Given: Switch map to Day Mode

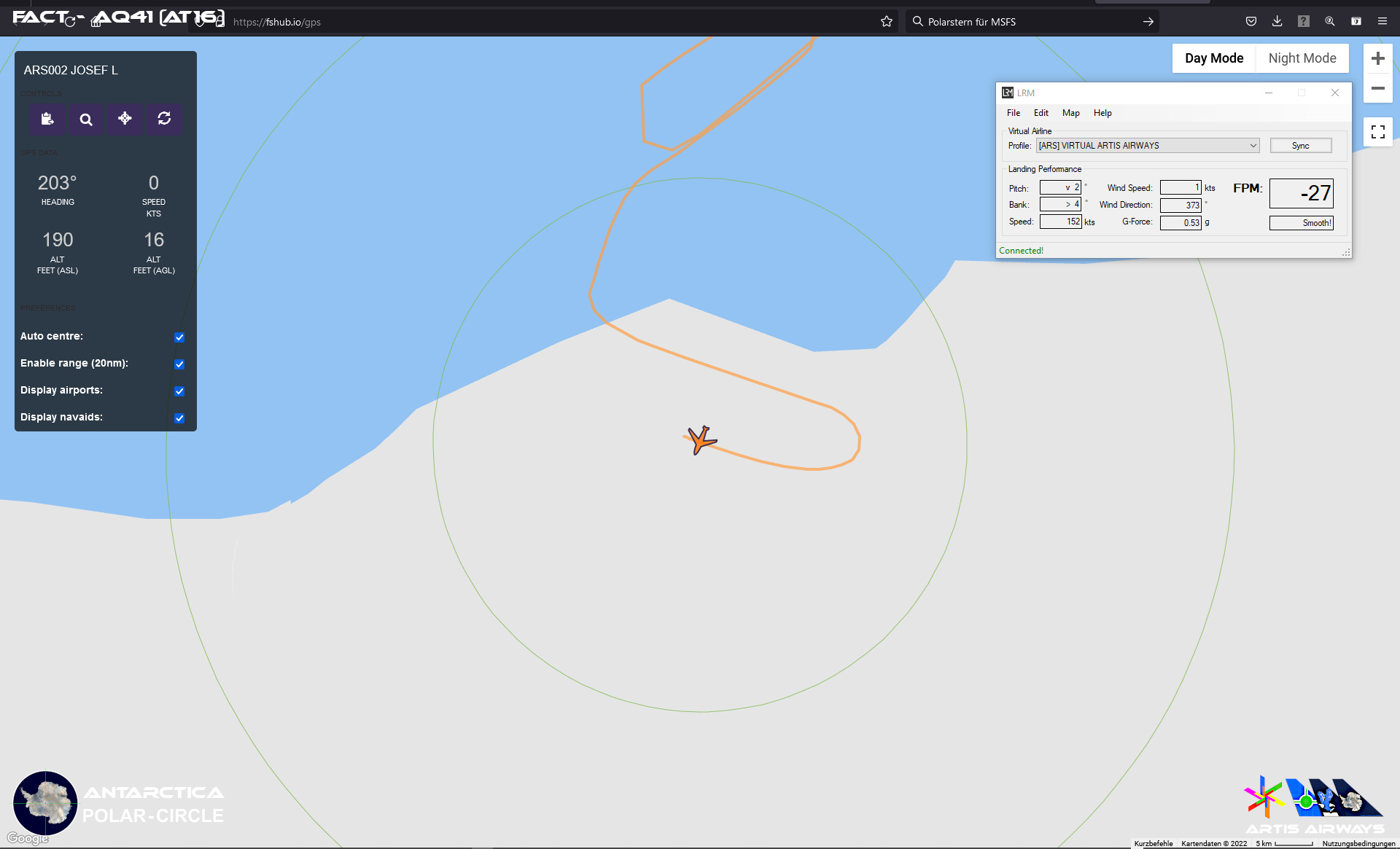Looking at the screenshot, I should click(x=1214, y=58).
